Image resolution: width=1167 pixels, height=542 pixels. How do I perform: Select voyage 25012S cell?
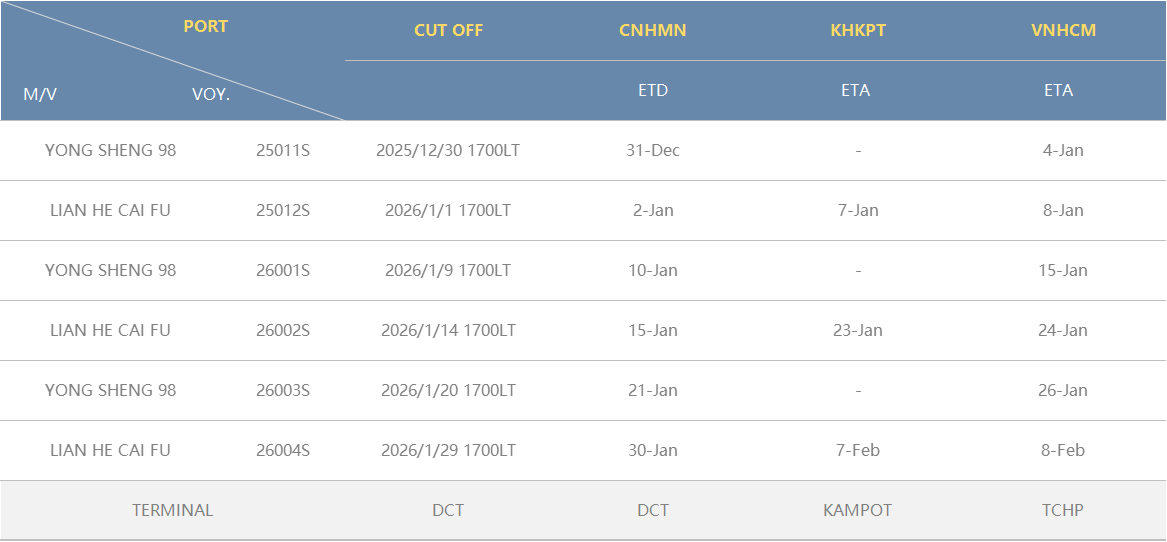(283, 211)
